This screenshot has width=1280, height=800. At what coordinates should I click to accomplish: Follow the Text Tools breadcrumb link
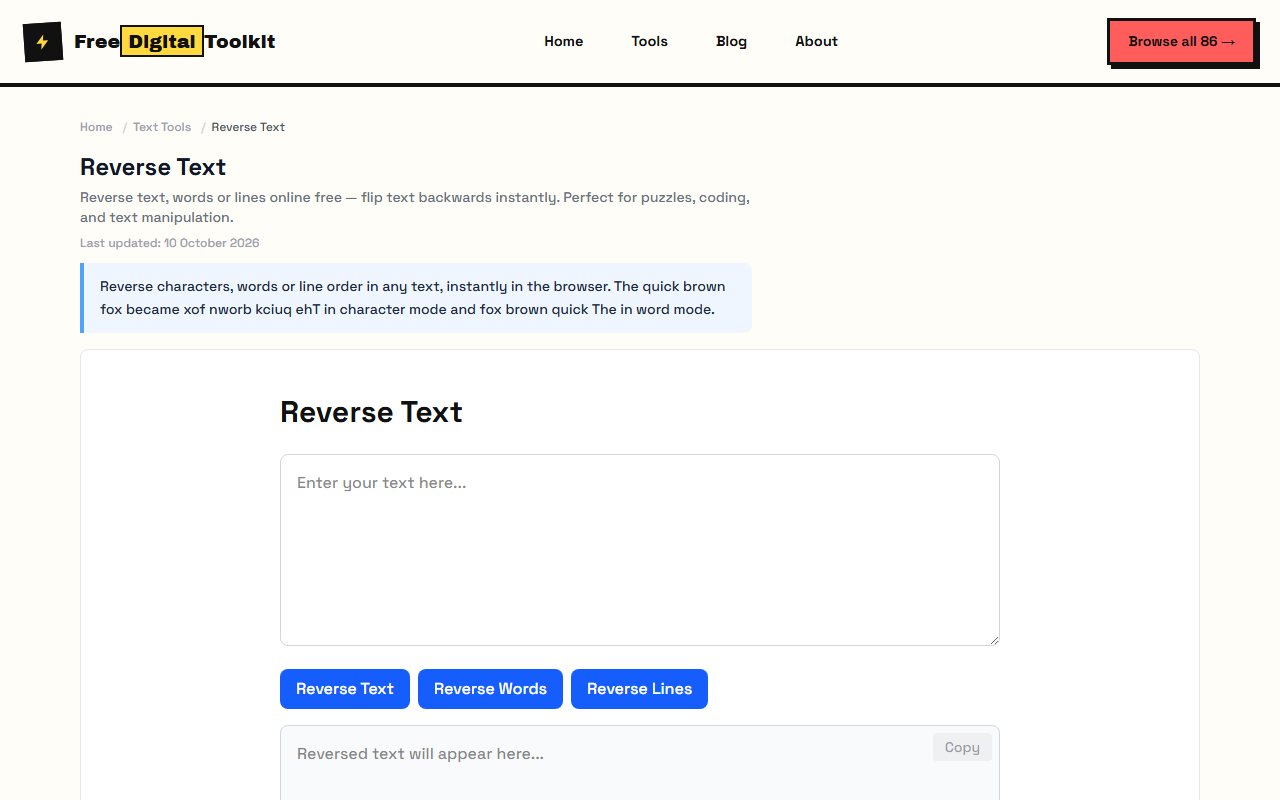(162, 127)
